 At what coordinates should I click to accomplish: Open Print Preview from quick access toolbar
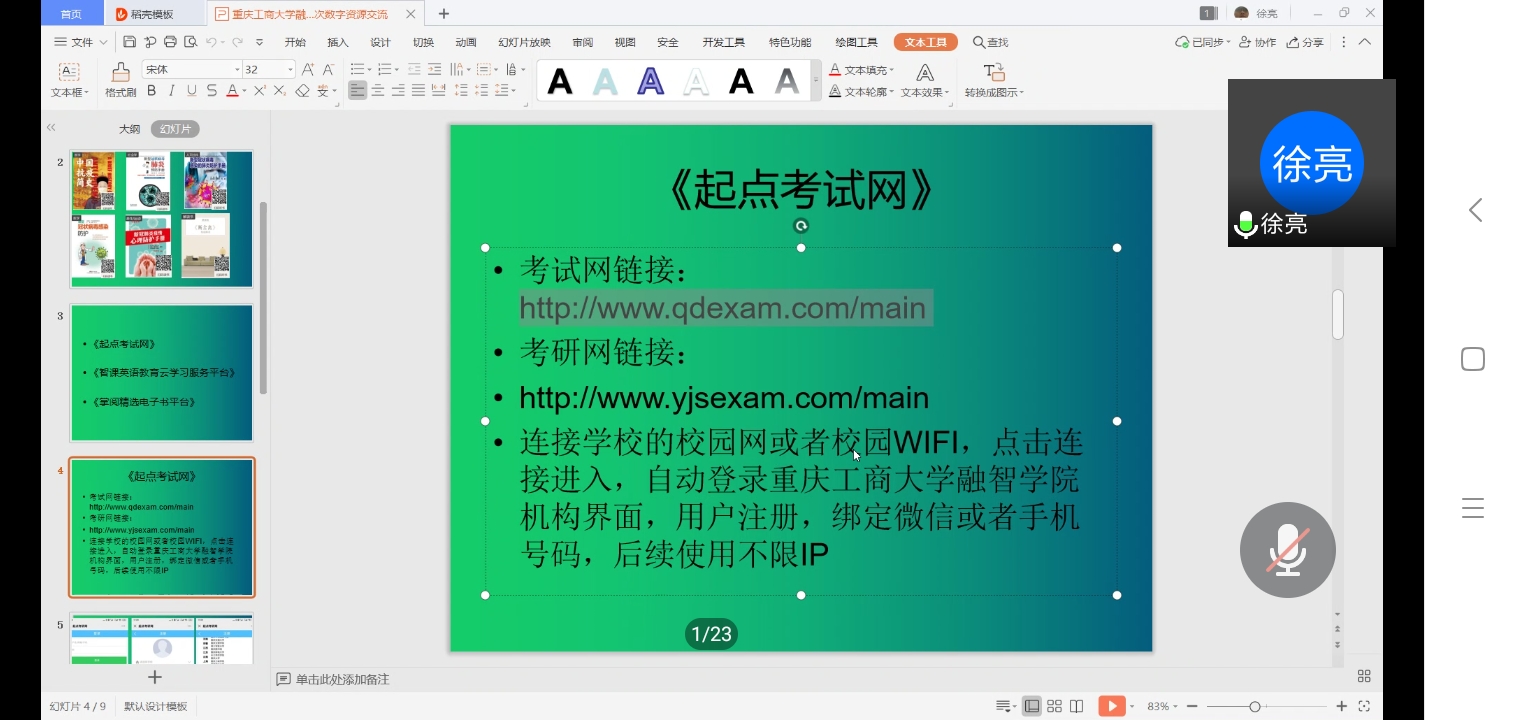(190, 42)
